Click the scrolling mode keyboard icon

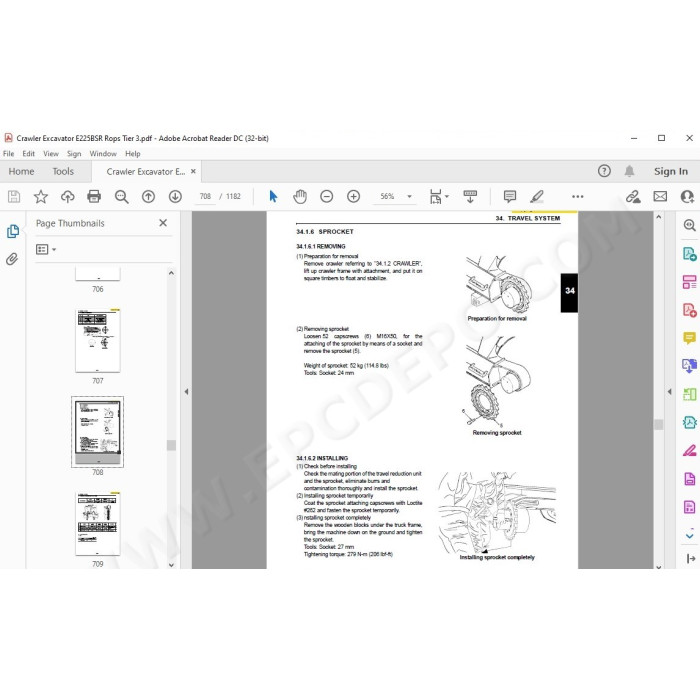coord(470,196)
